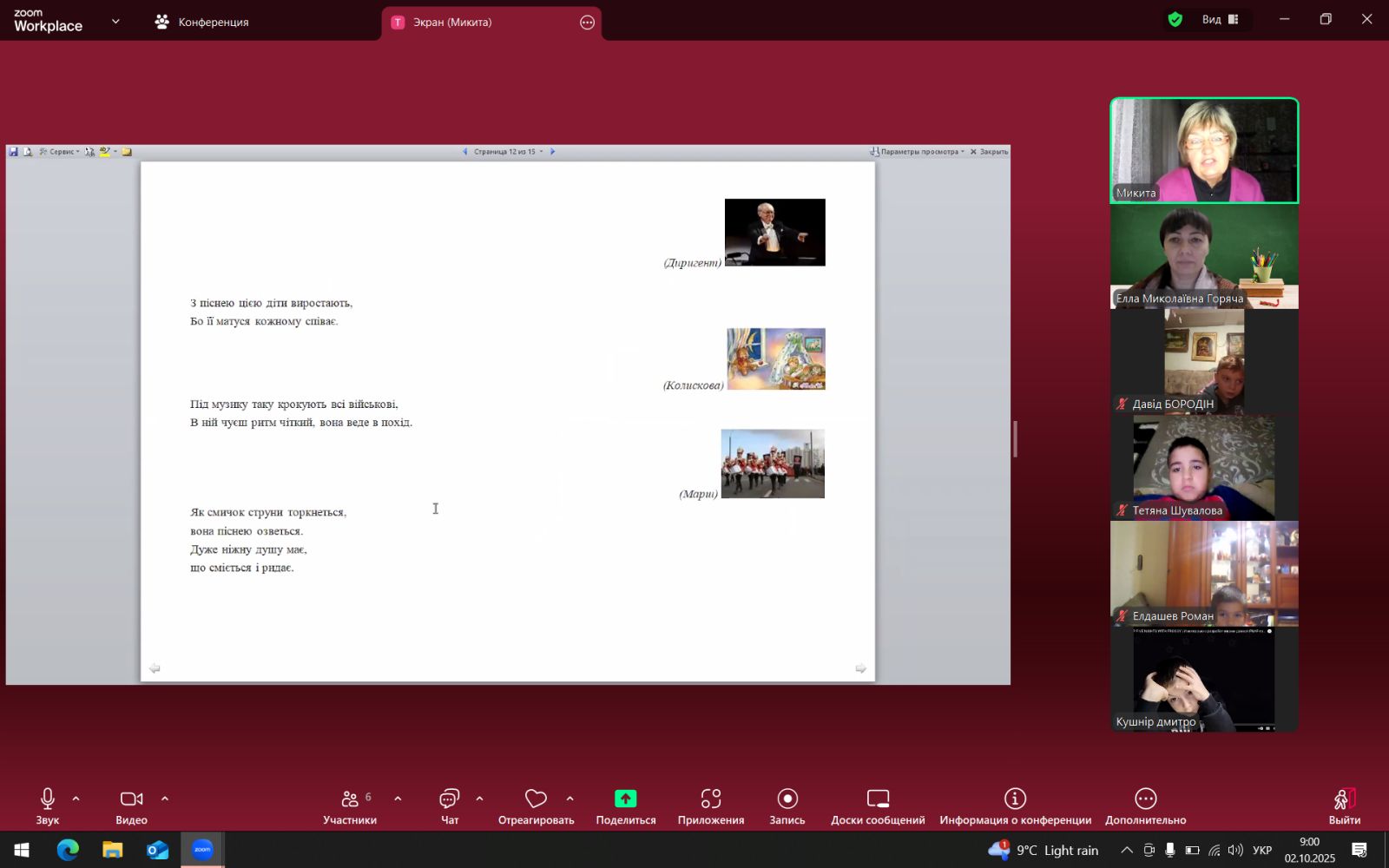This screenshot has width=1389, height=868.
Task: Open the Chat panel icon
Action: [x=449, y=799]
